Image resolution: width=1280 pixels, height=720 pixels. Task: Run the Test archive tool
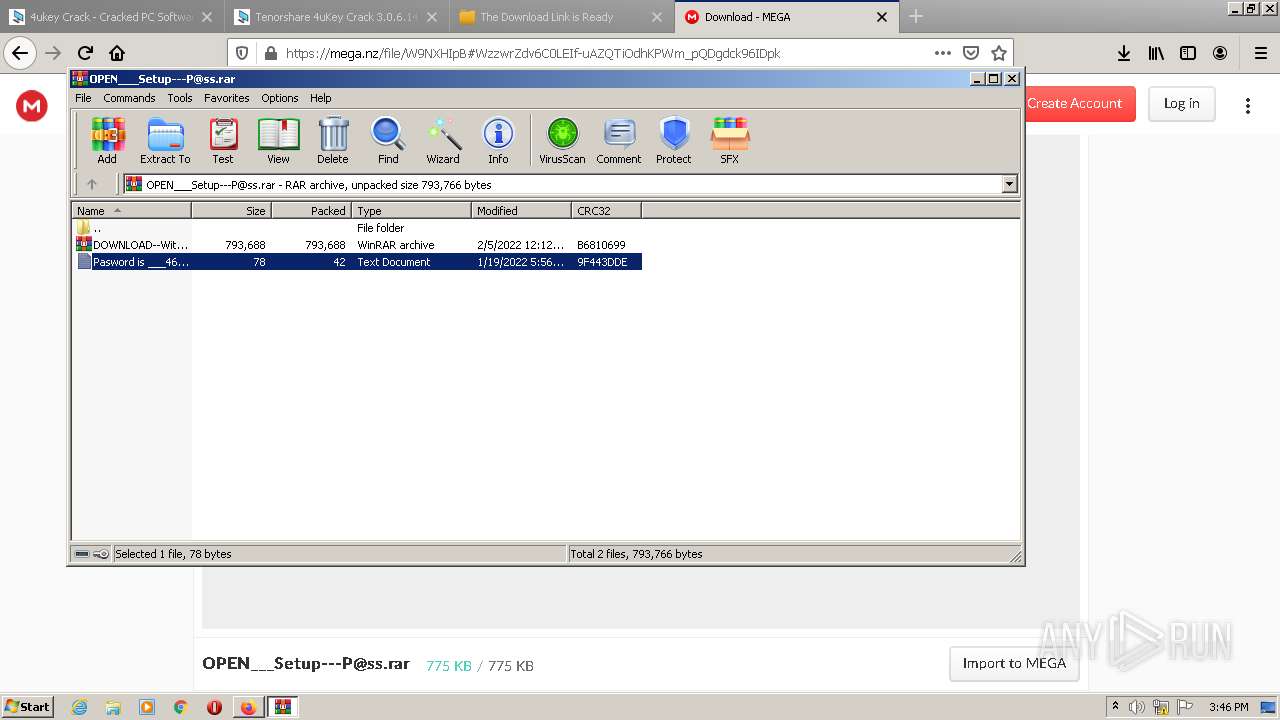click(223, 140)
